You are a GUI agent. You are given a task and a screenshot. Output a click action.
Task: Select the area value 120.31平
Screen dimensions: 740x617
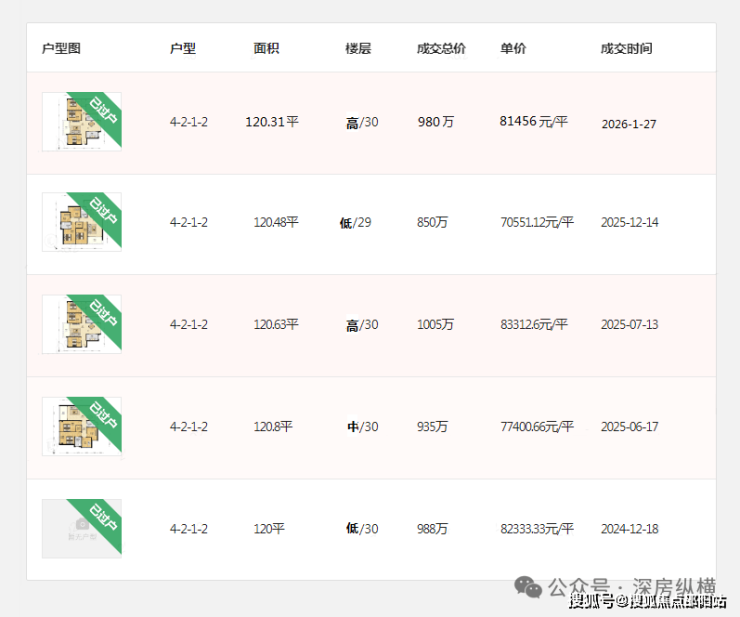click(272, 122)
